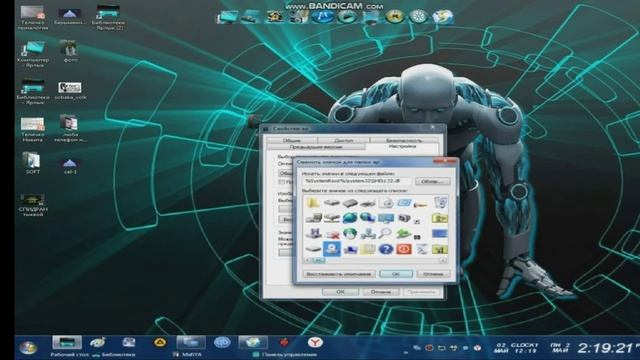Open the Панель управления taskbar button

(x=284, y=355)
